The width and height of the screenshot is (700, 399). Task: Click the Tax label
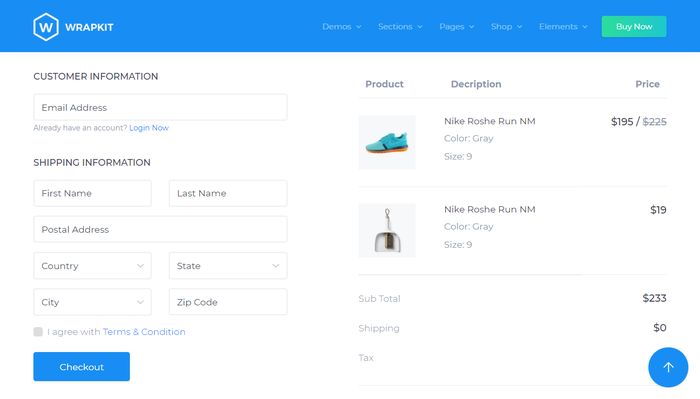coord(366,357)
